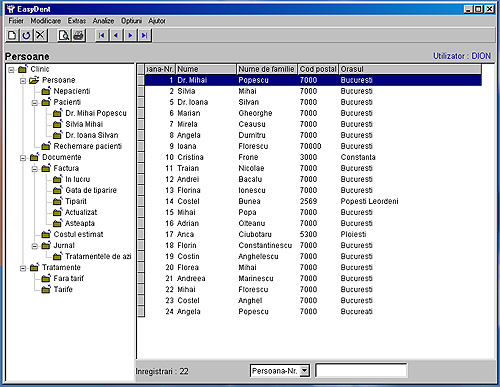Open Gata de tiparire tree item

[91, 190]
